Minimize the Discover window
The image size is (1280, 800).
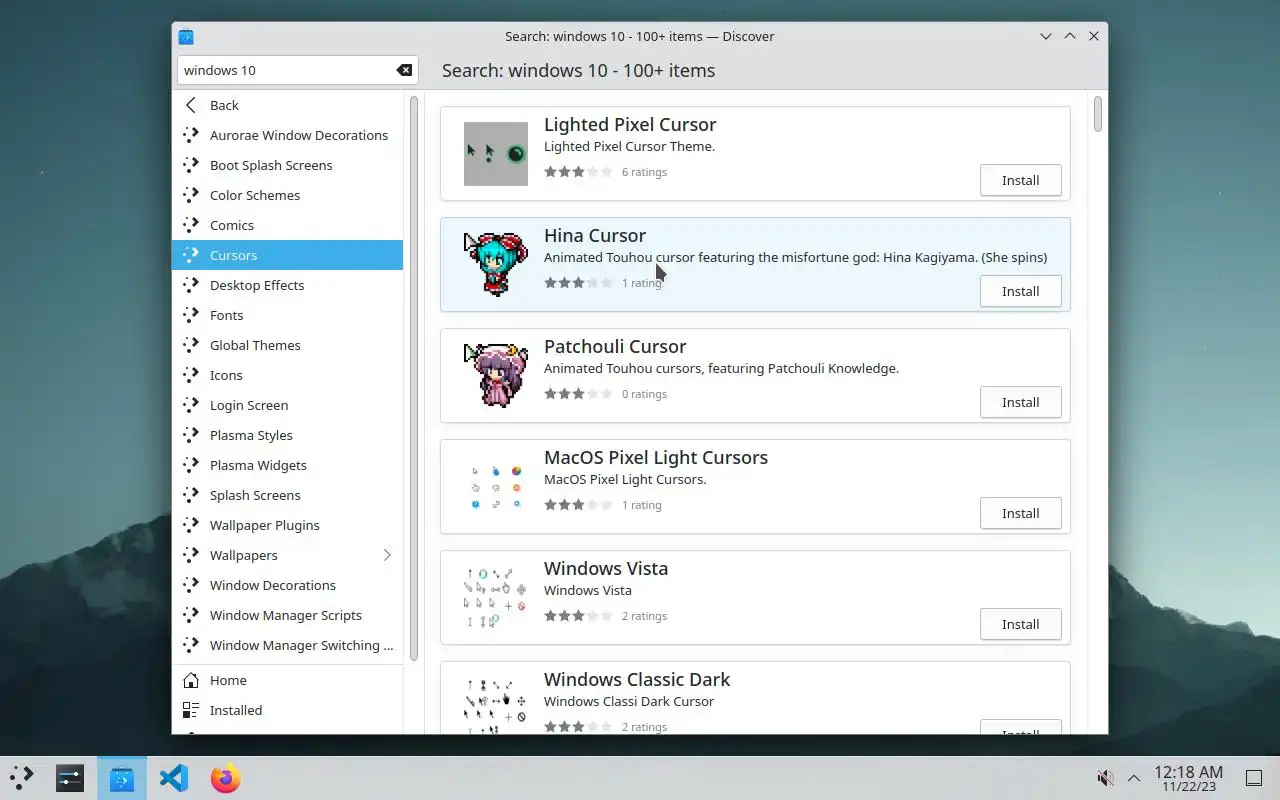click(x=1046, y=36)
